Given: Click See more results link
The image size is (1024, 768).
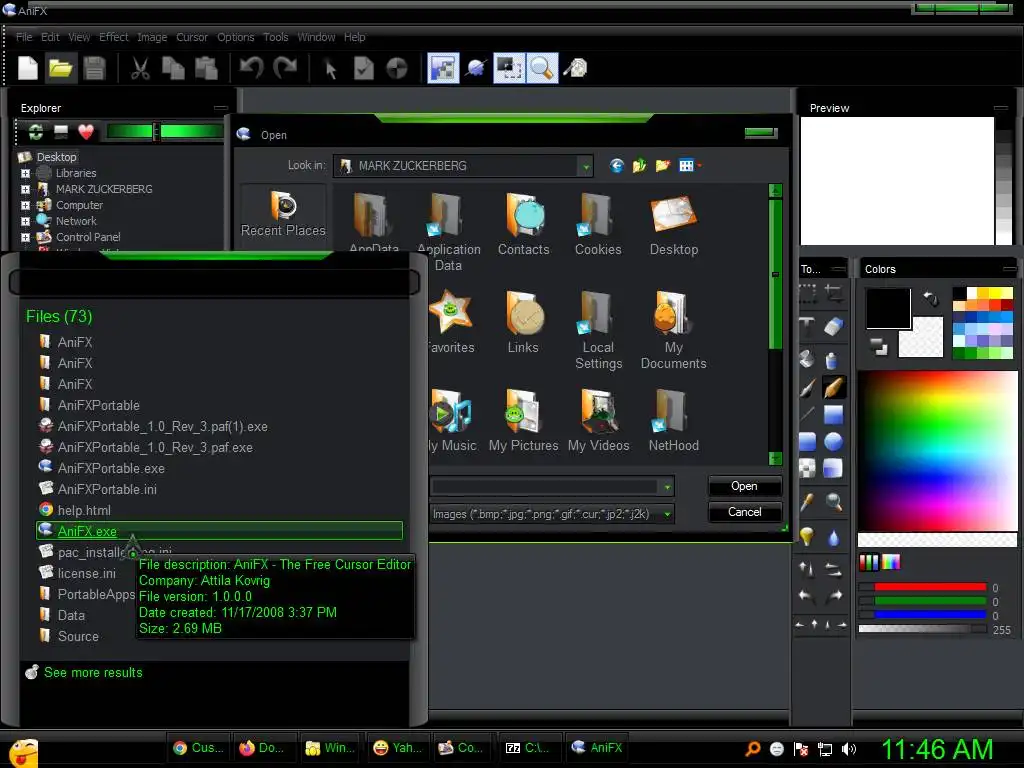Looking at the screenshot, I should 93,672.
